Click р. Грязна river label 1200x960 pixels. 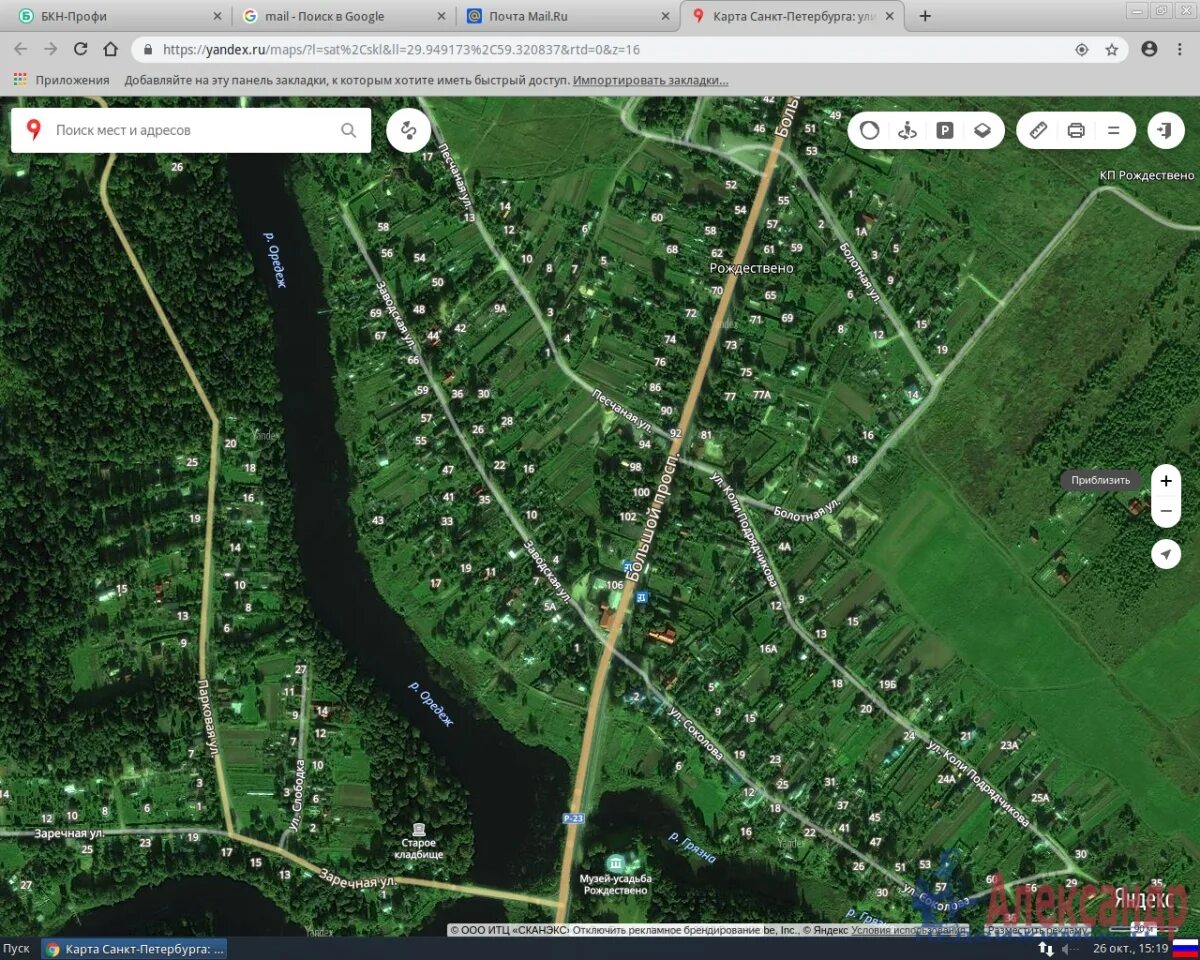point(692,848)
